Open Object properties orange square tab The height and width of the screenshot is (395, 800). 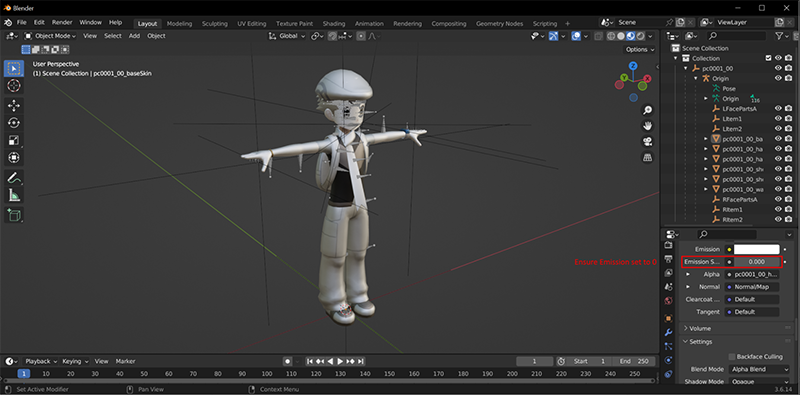coord(668,318)
